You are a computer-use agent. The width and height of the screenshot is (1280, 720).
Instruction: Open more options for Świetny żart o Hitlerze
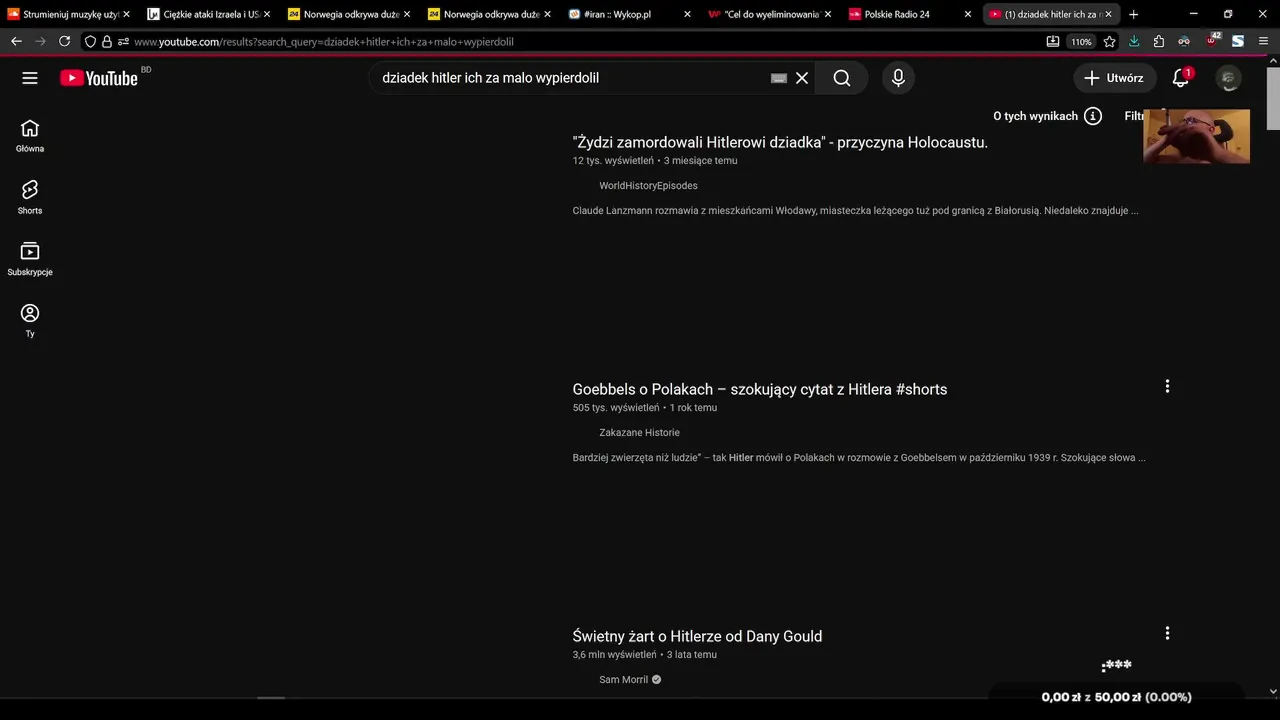pyautogui.click(x=1167, y=633)
